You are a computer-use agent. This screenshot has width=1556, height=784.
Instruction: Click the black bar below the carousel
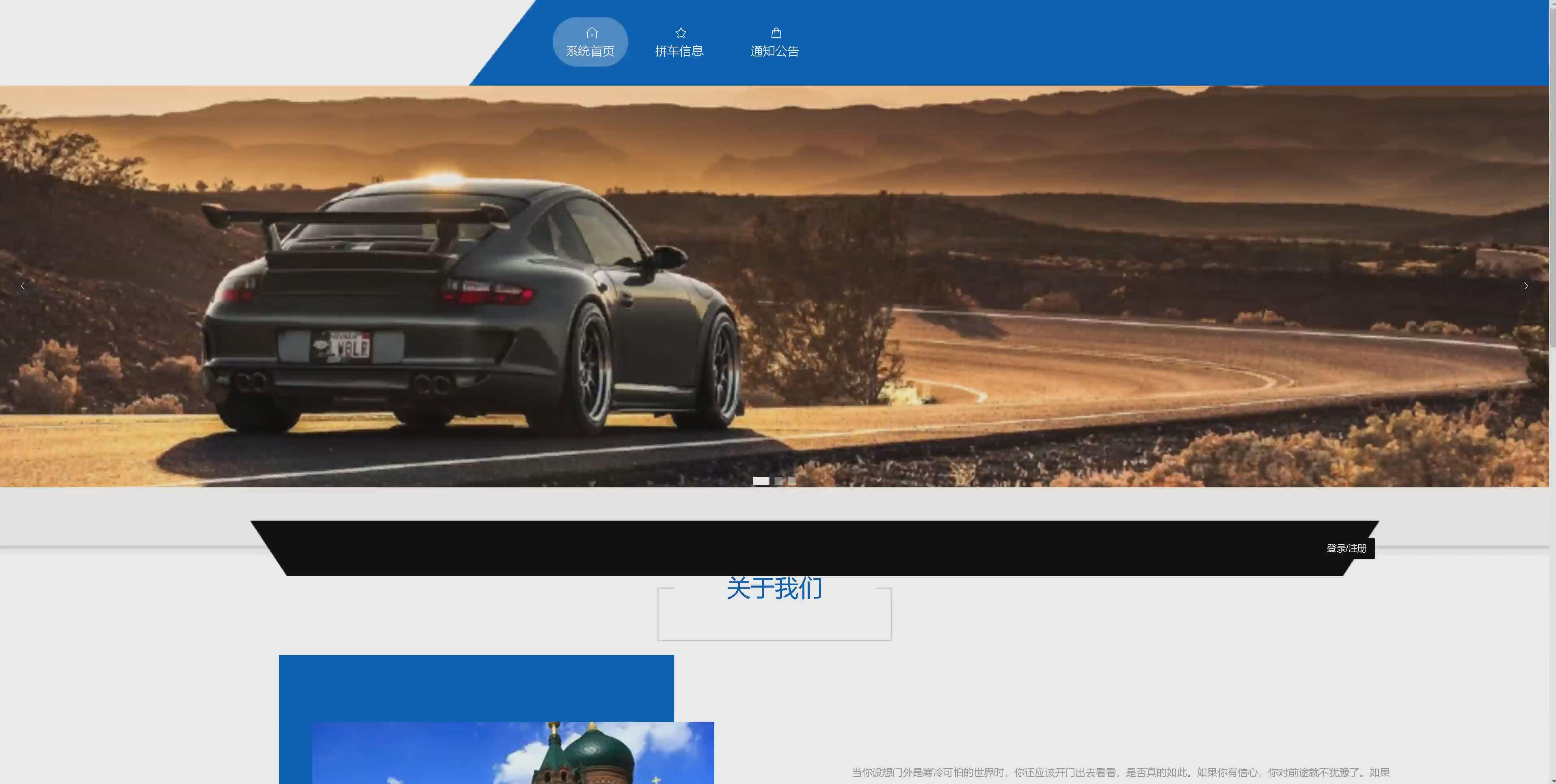click(785, 548)
